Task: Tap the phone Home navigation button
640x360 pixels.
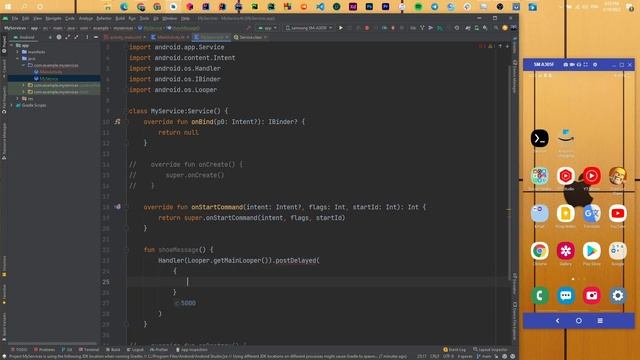Action: coord(578,321)
